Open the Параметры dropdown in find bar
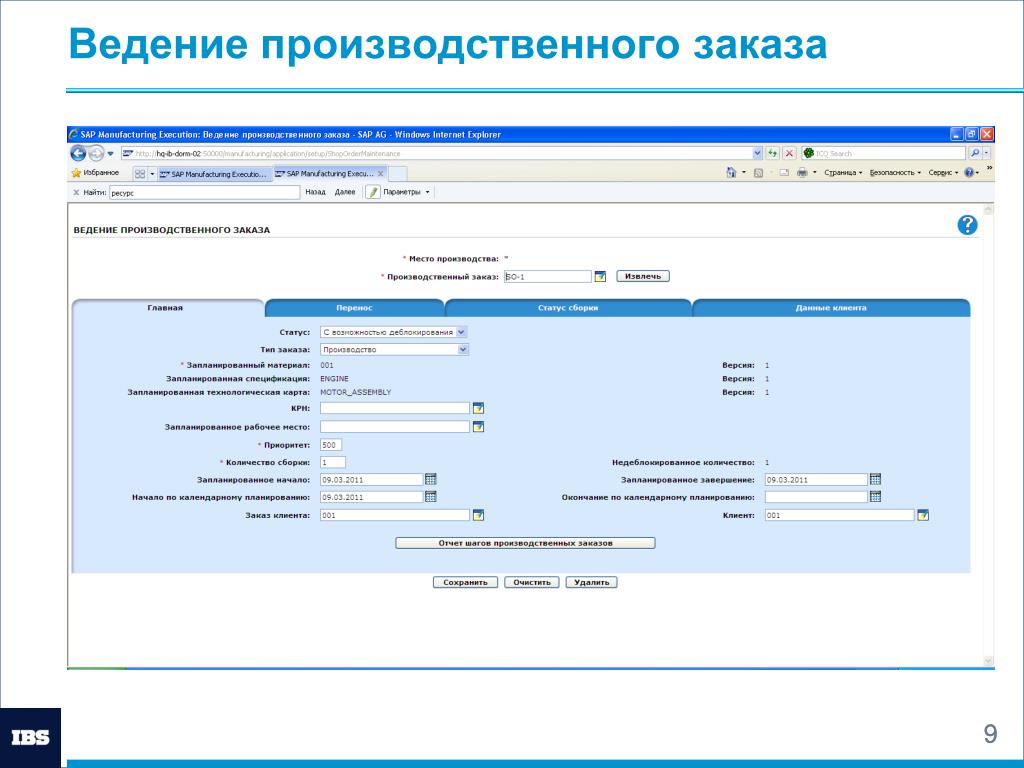Viewport: 1024px width, 768px height. (x=406, y=192)
